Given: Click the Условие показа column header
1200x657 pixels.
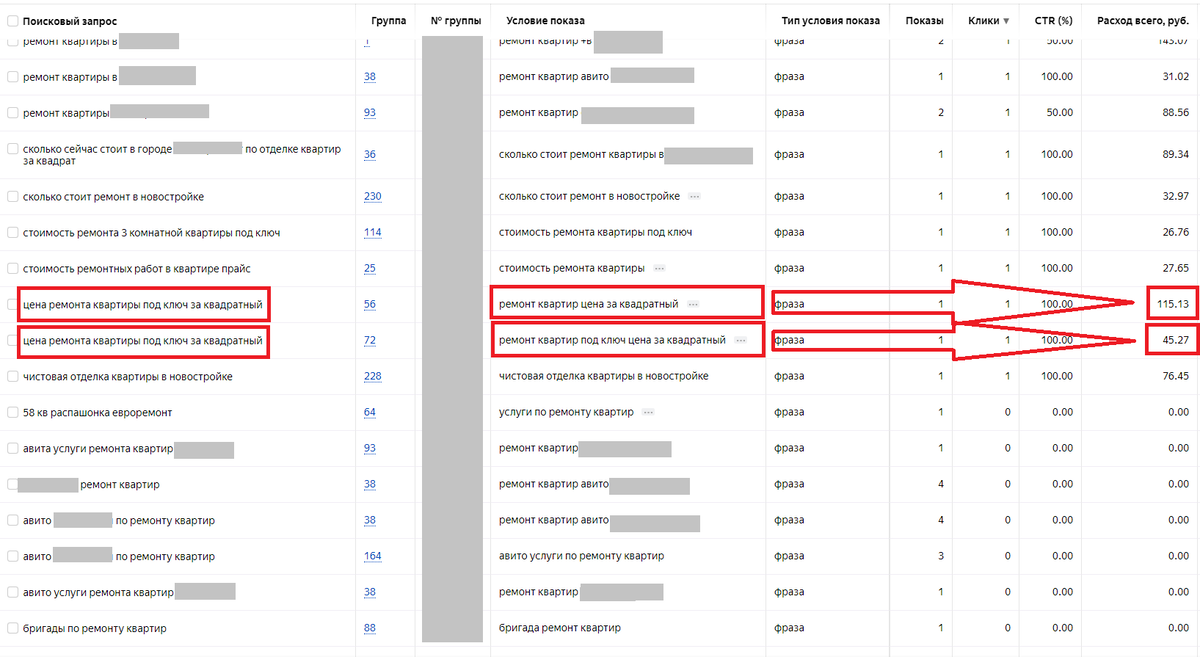Looking at the screenshot, I should tap(546, 21).
